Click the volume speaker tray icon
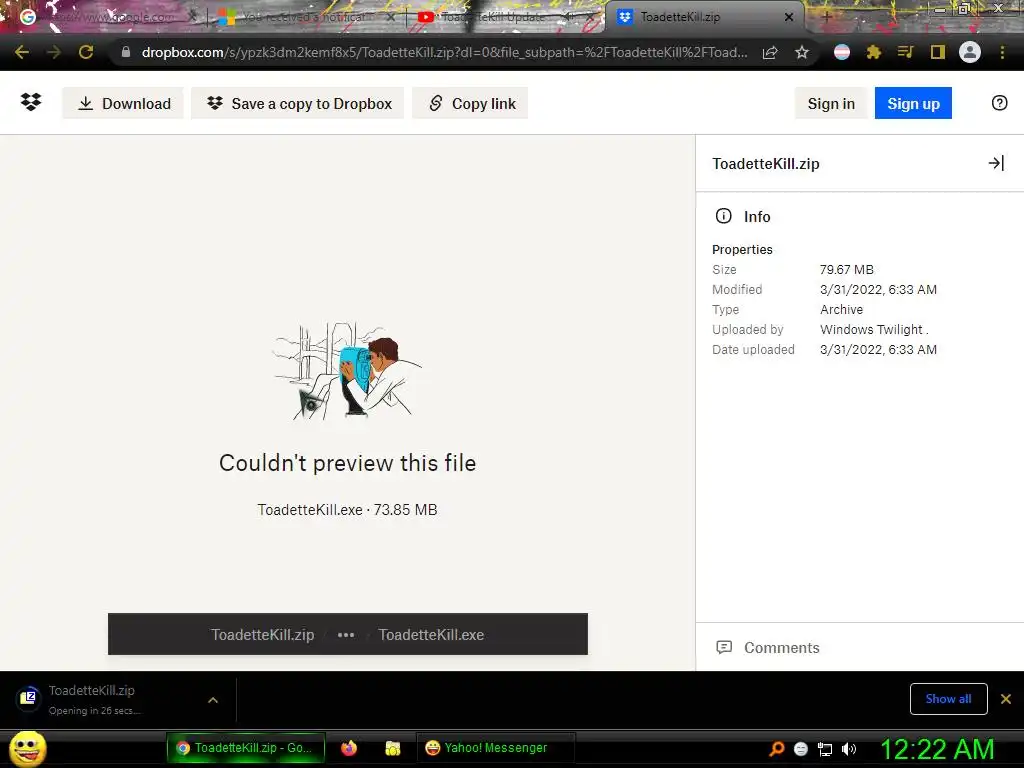Viewport: 1024px width, 768px height. pyautogui.click(x=849, y=748)
